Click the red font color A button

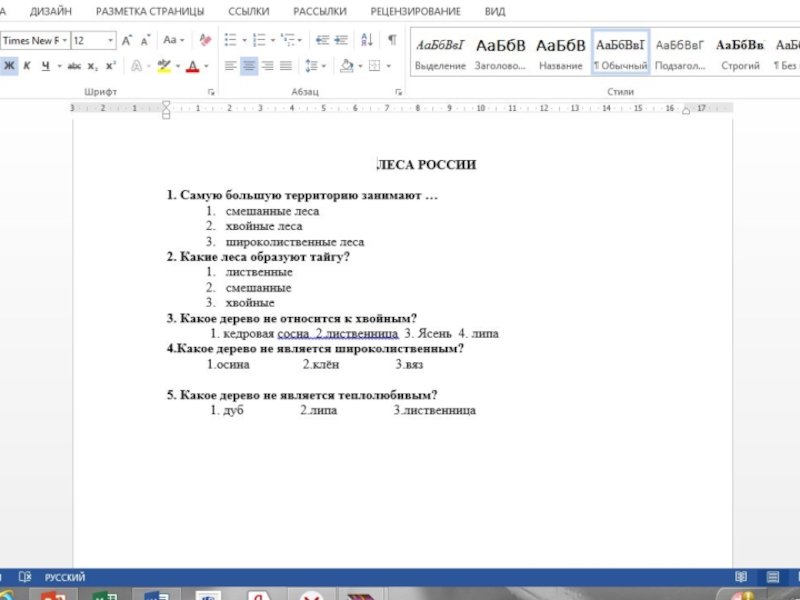(192, 66)
